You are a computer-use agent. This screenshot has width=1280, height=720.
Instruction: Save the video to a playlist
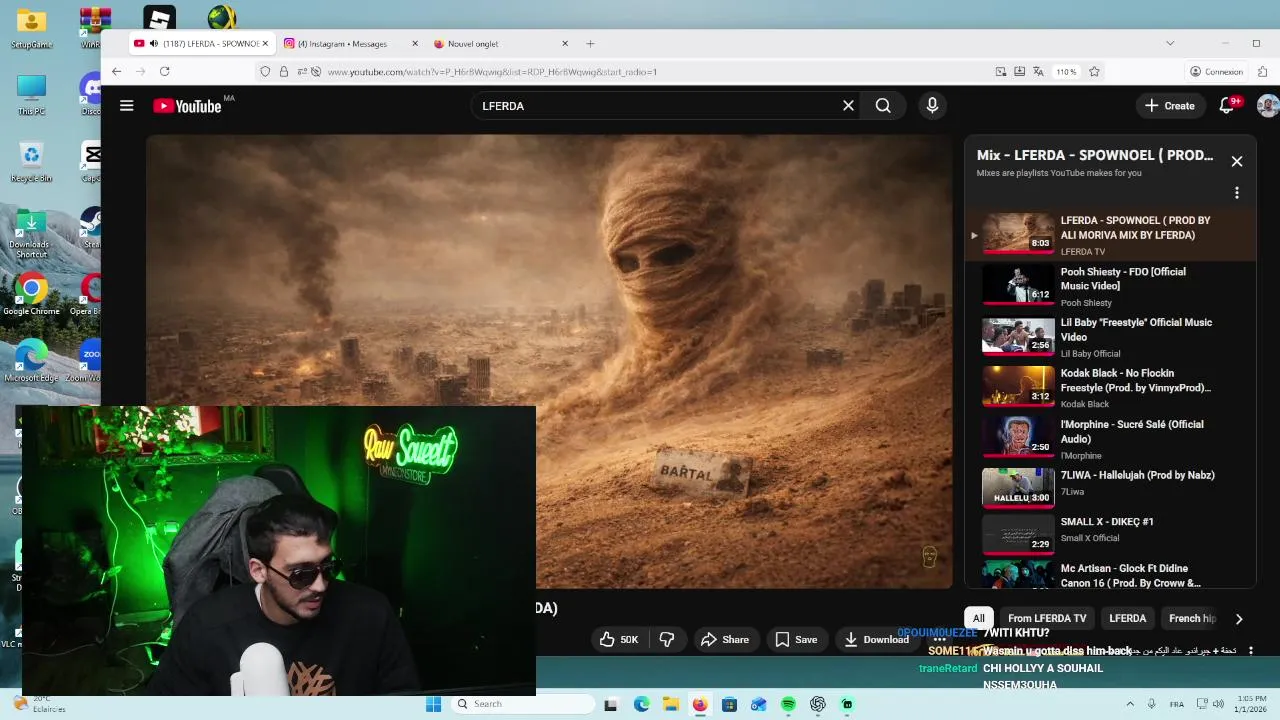[x=796, y=639]
